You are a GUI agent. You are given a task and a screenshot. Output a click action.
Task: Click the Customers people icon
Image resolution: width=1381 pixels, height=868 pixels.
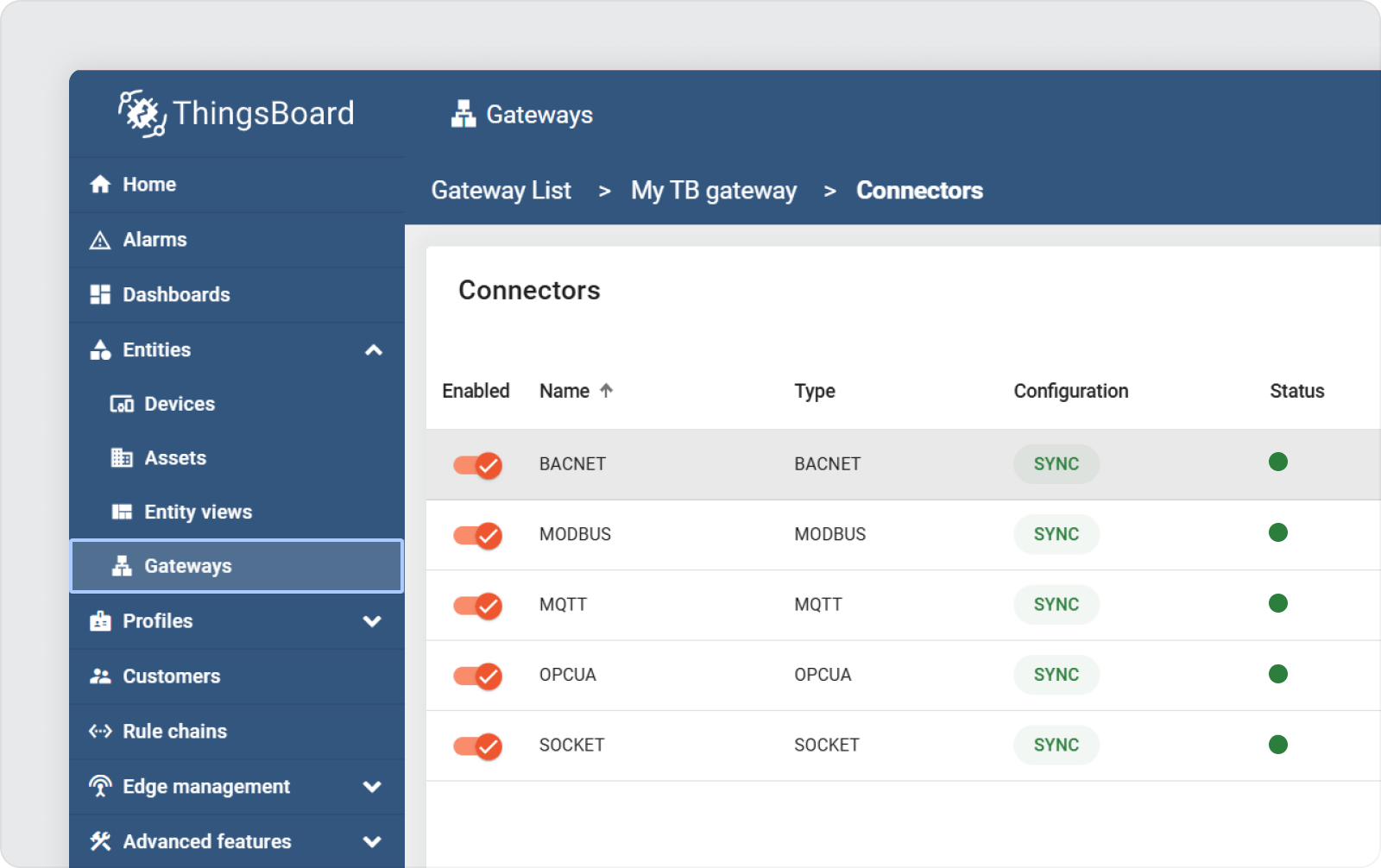point(101,676)
